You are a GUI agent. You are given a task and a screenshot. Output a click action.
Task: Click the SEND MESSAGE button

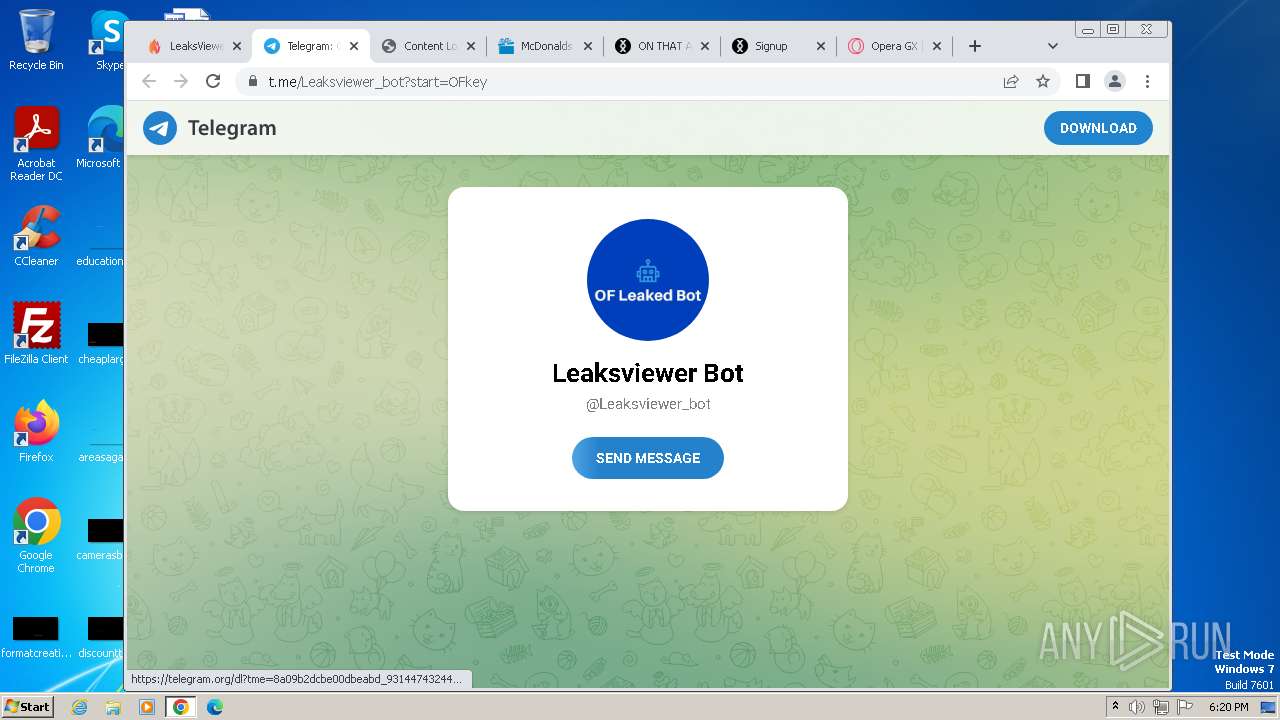coord(648,458)
